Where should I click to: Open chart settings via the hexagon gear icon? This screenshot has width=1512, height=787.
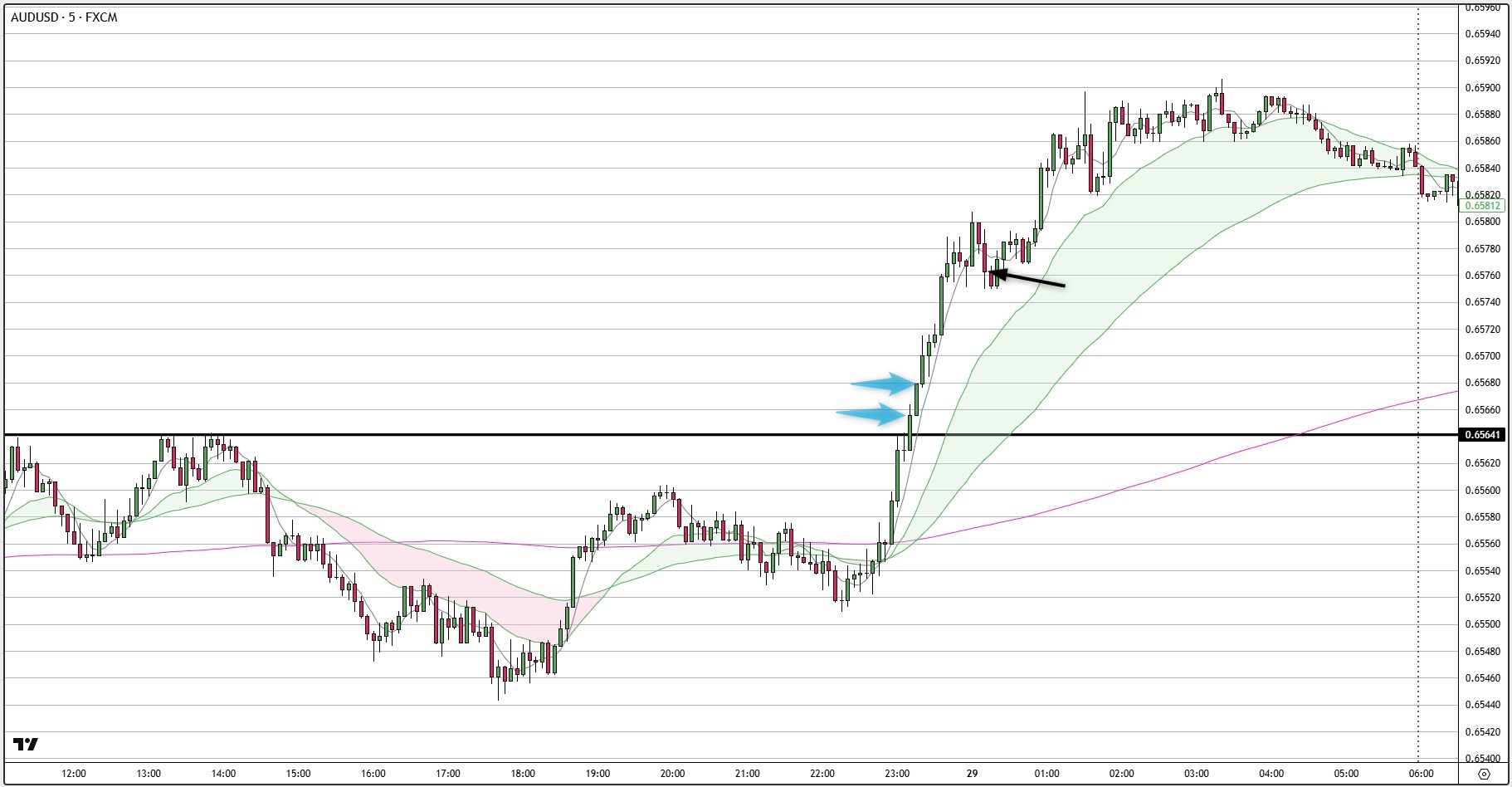(1485, 774)
